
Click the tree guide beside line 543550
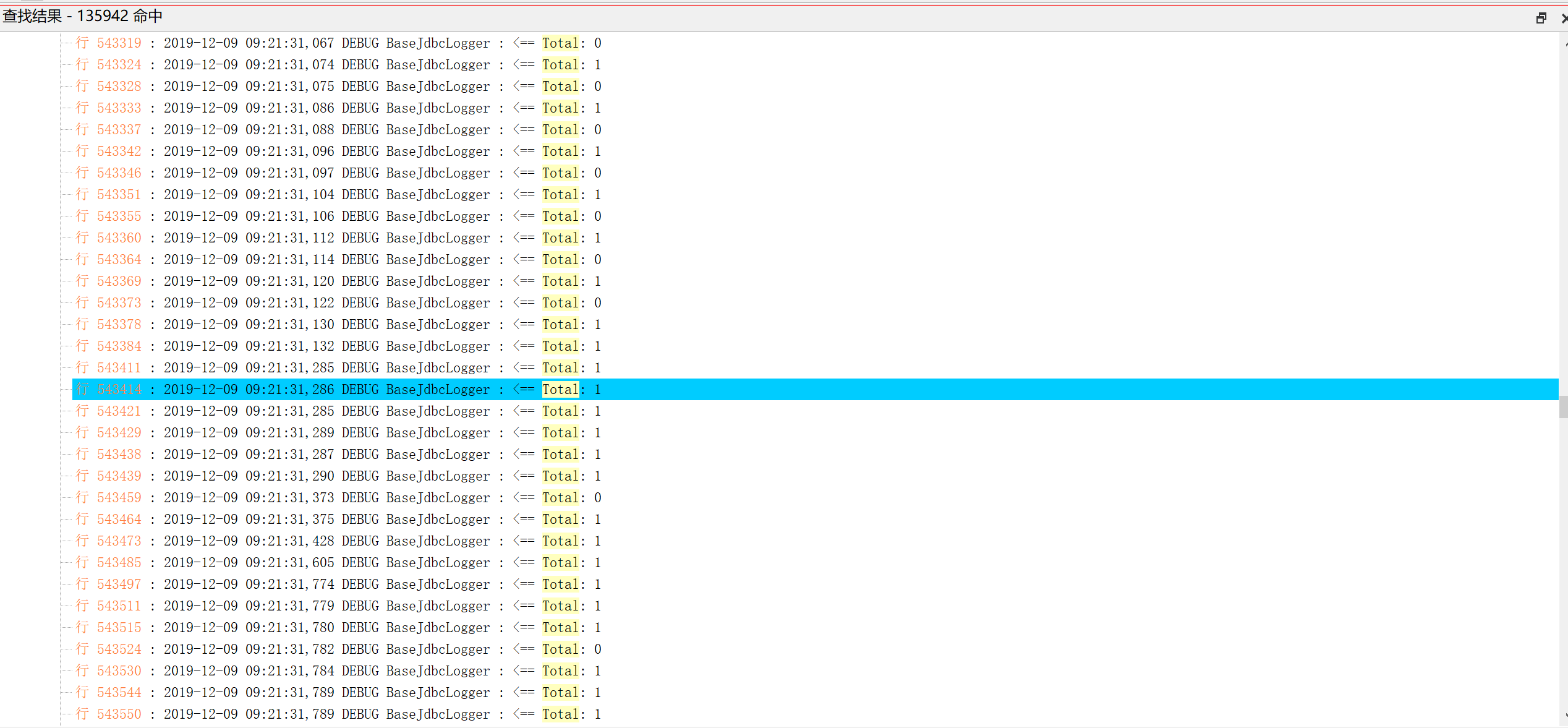click(66, 714)
